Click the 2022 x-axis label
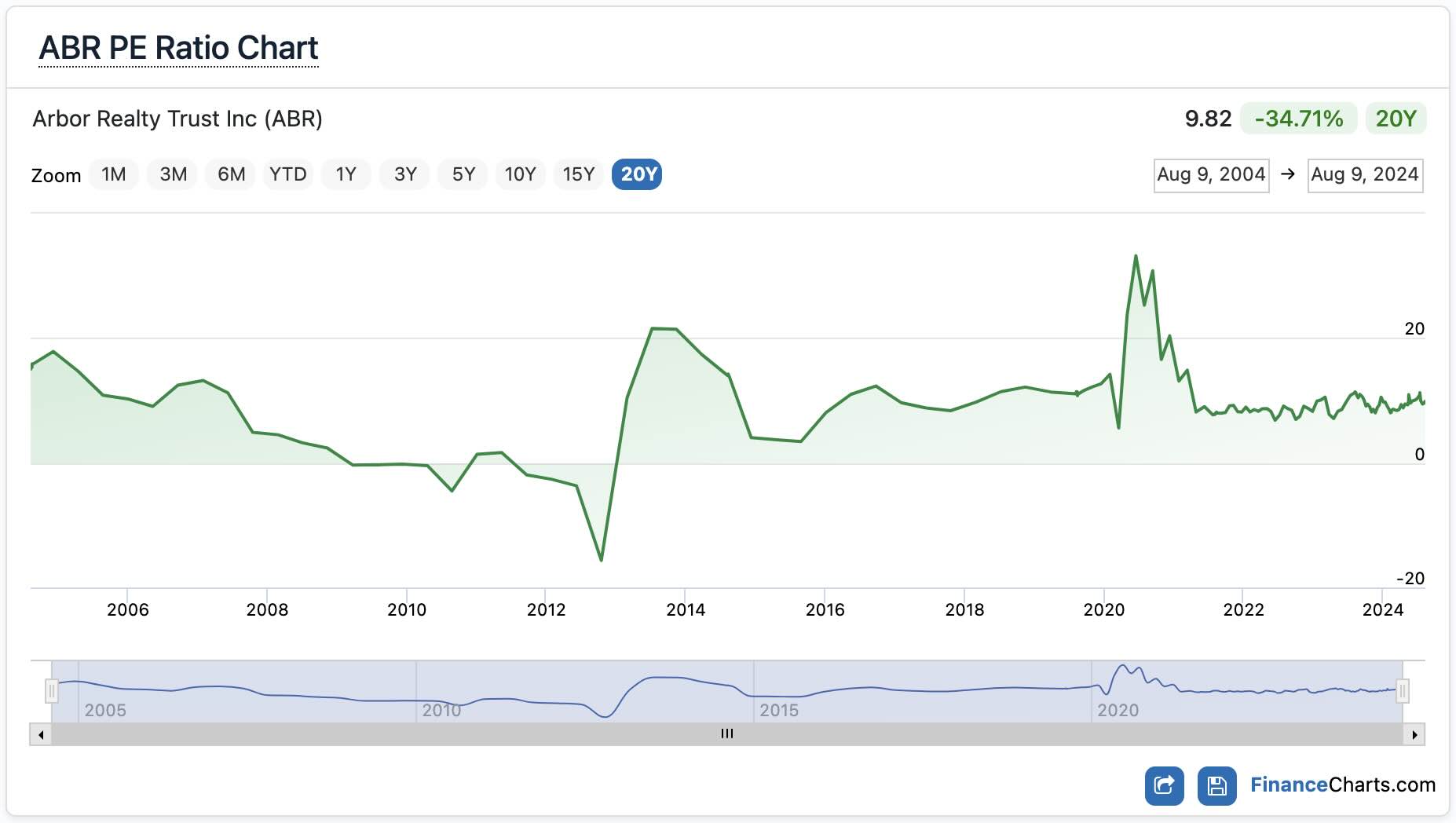Screen dimensions: 1456x823 click(1243, 609)
